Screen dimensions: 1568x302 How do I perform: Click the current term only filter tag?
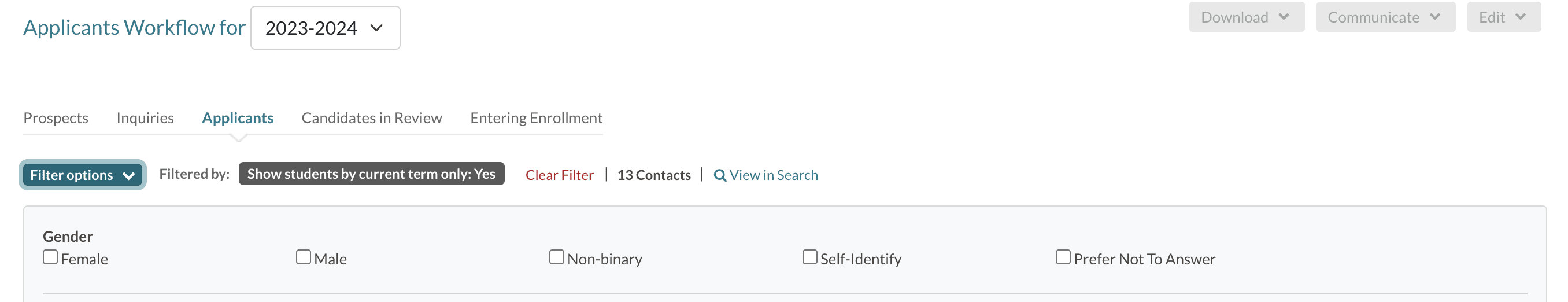[x=371, y=174]
